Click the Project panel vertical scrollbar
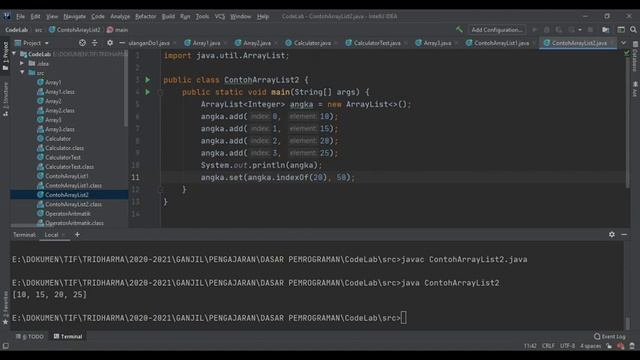This screenshot has height=360, width=640. point(126,88)
